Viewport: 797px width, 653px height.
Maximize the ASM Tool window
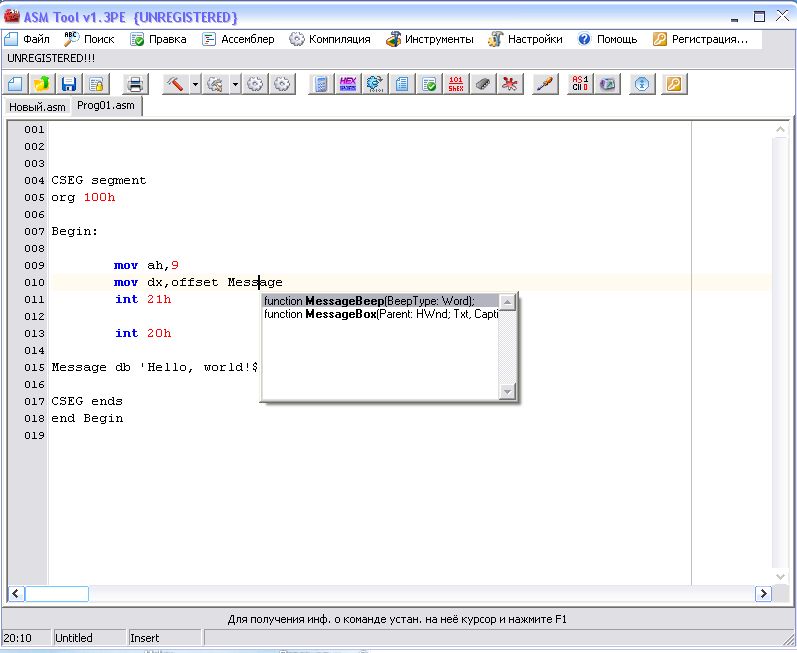click(759, 16)
